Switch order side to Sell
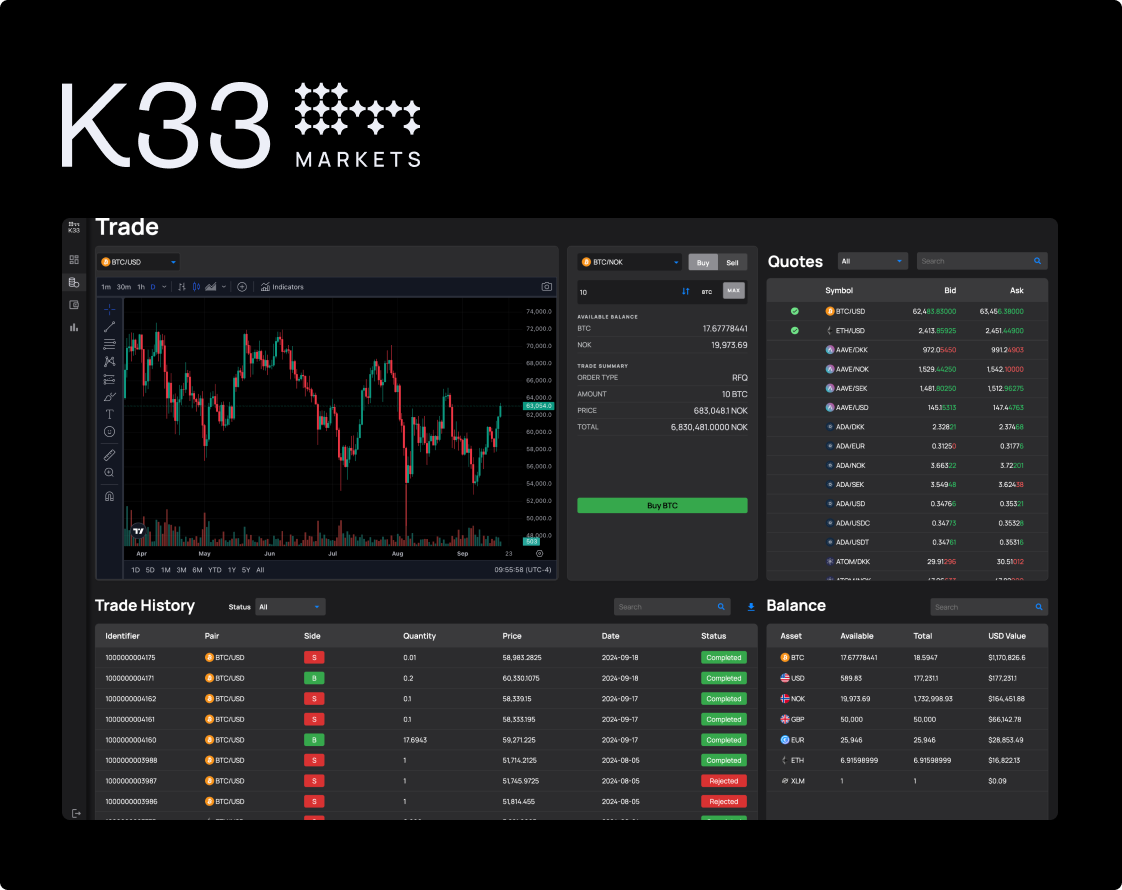This screenshot has width=1122, height=890. click(x=732, y=262)
